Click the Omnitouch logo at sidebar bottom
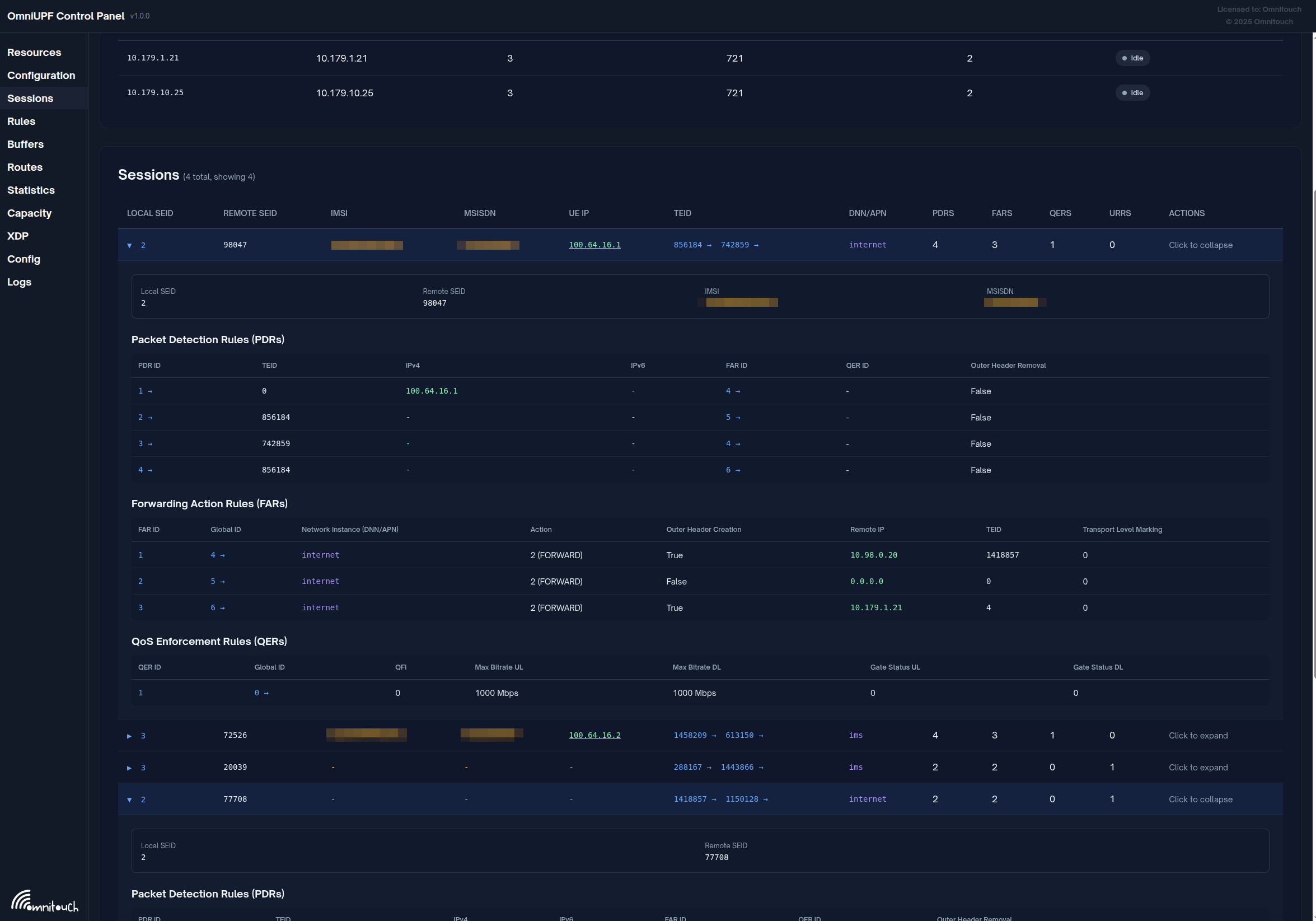 [x=45, y=900]
